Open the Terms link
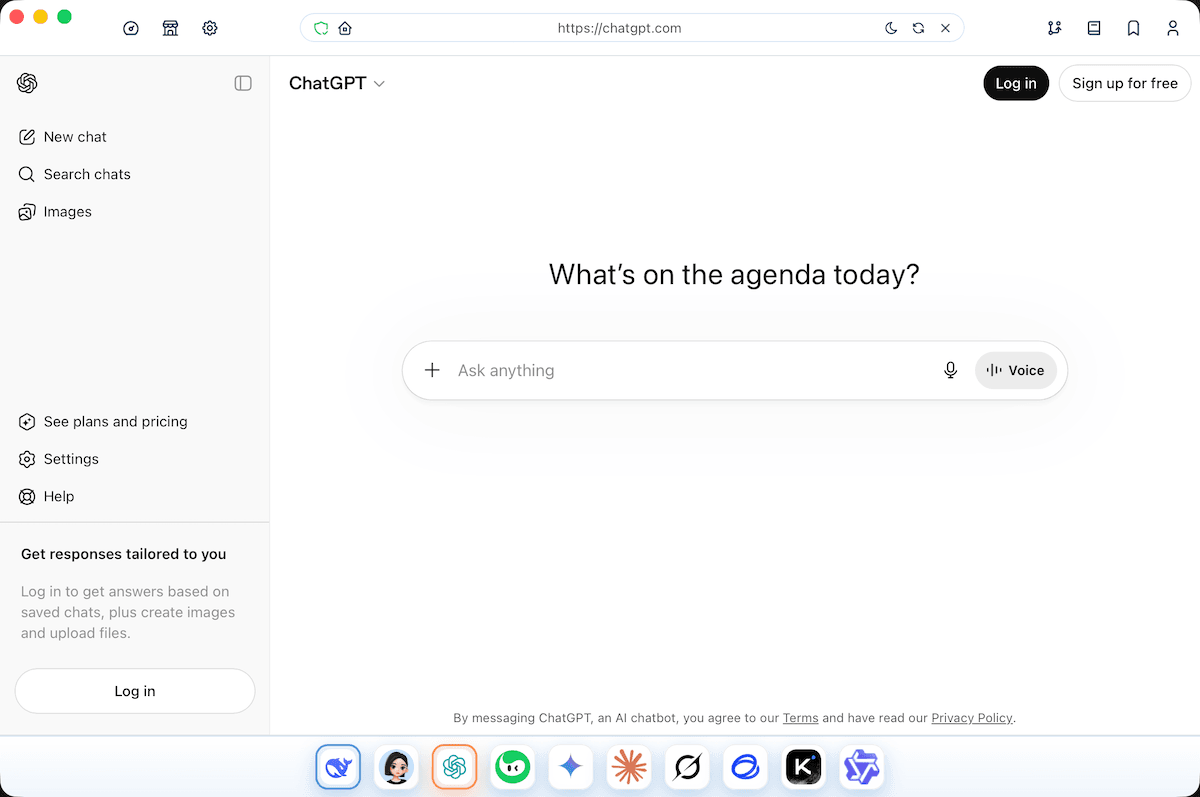Viewport: 1200px width, 797px height. pyautogui.click(x=800, y=718)
